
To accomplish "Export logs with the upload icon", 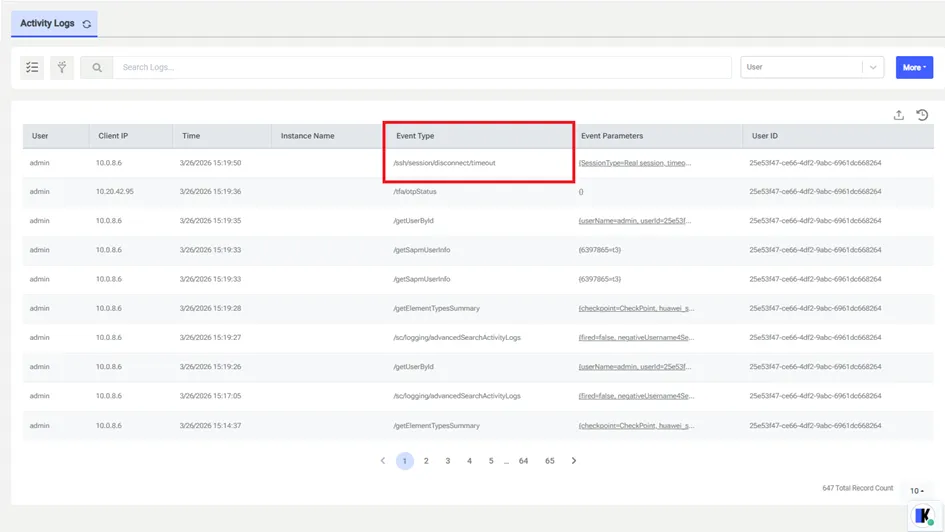I will (x=899, y=115).
